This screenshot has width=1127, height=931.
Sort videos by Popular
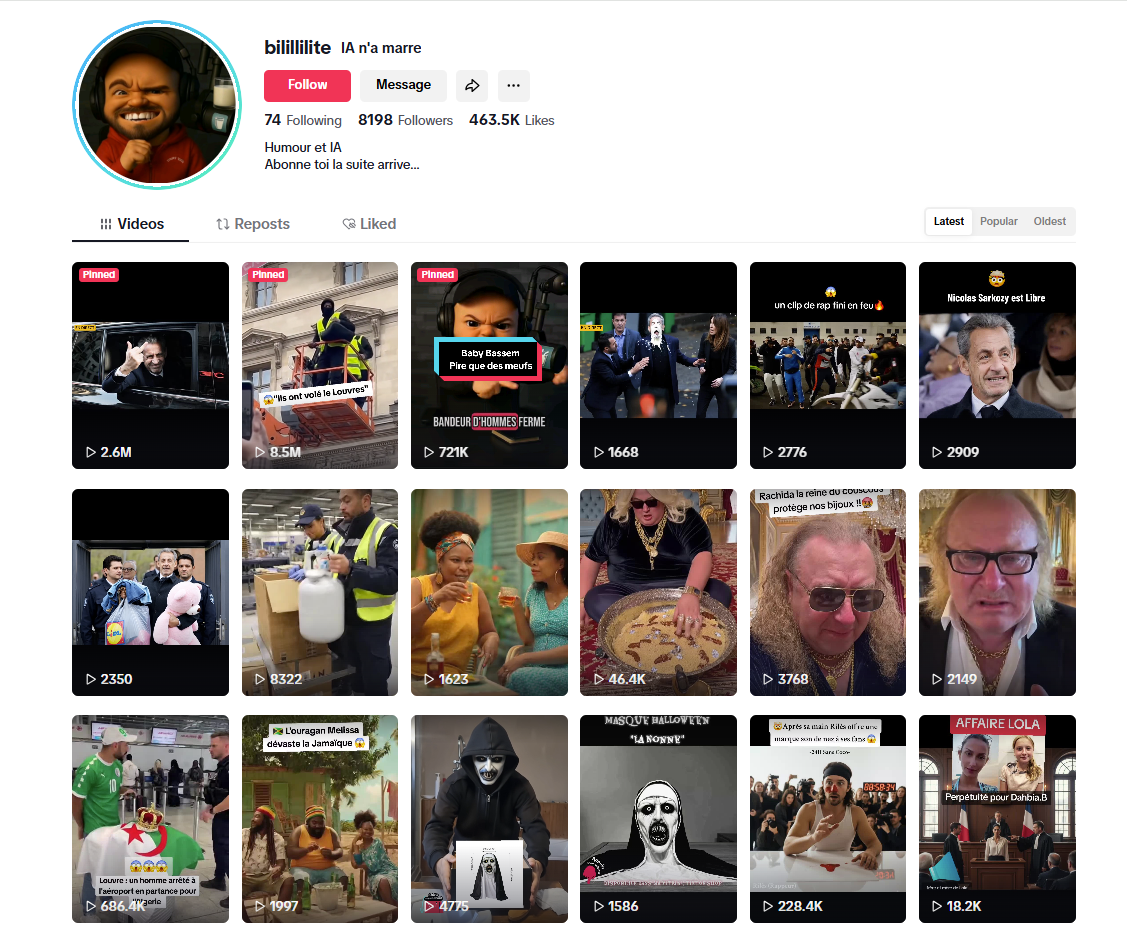[x=998, y=222]
